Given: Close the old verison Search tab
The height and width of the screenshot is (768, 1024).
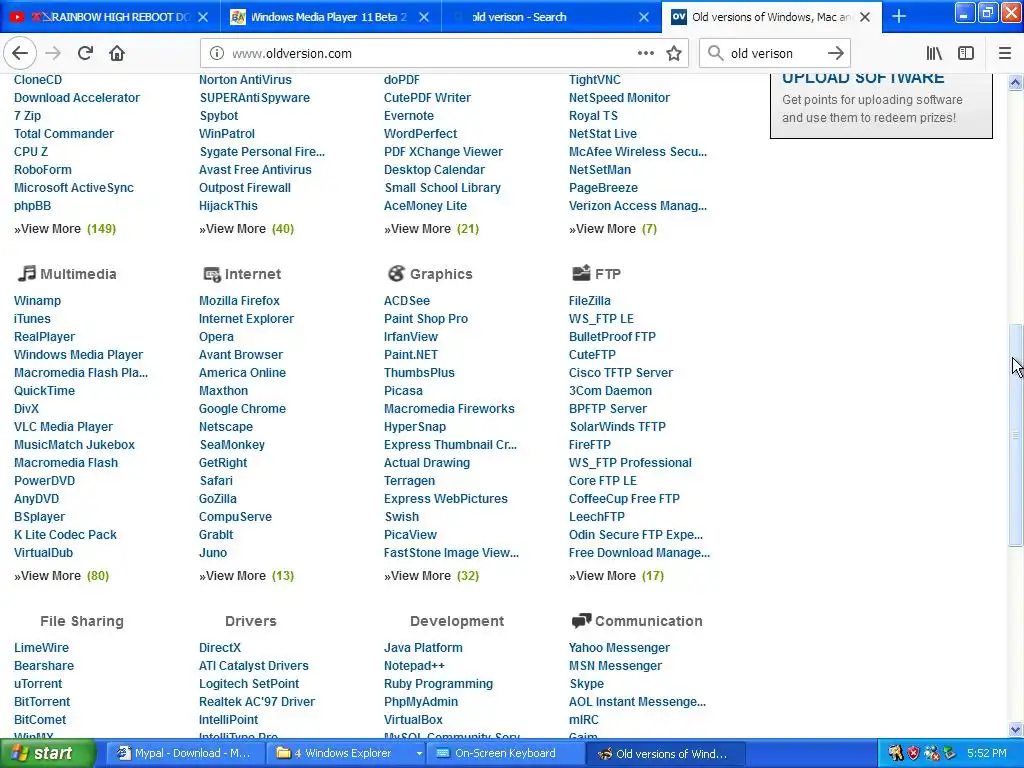Looking at the screenshot, I should point(644,17).
